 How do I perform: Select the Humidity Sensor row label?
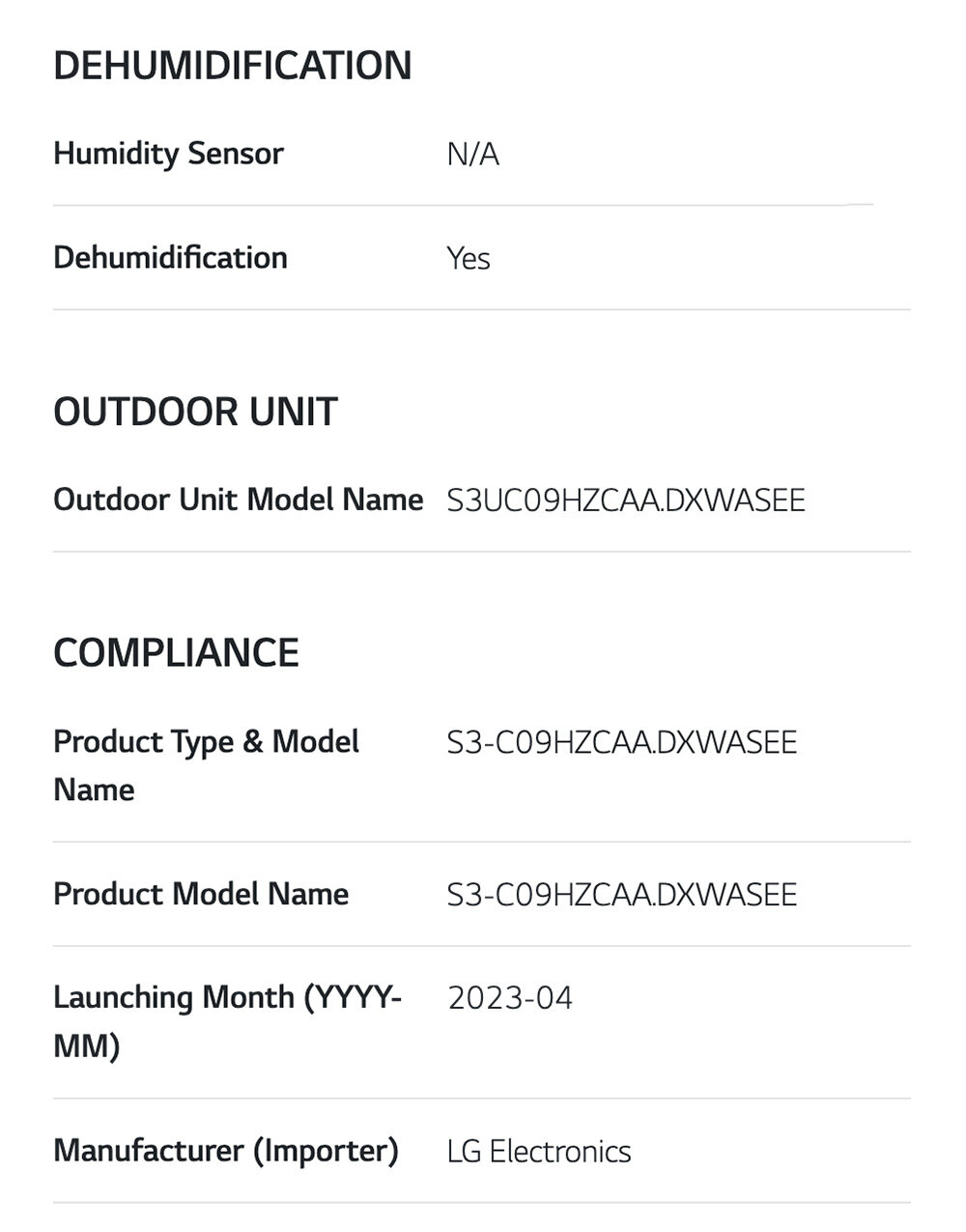[x=168, y=154]
